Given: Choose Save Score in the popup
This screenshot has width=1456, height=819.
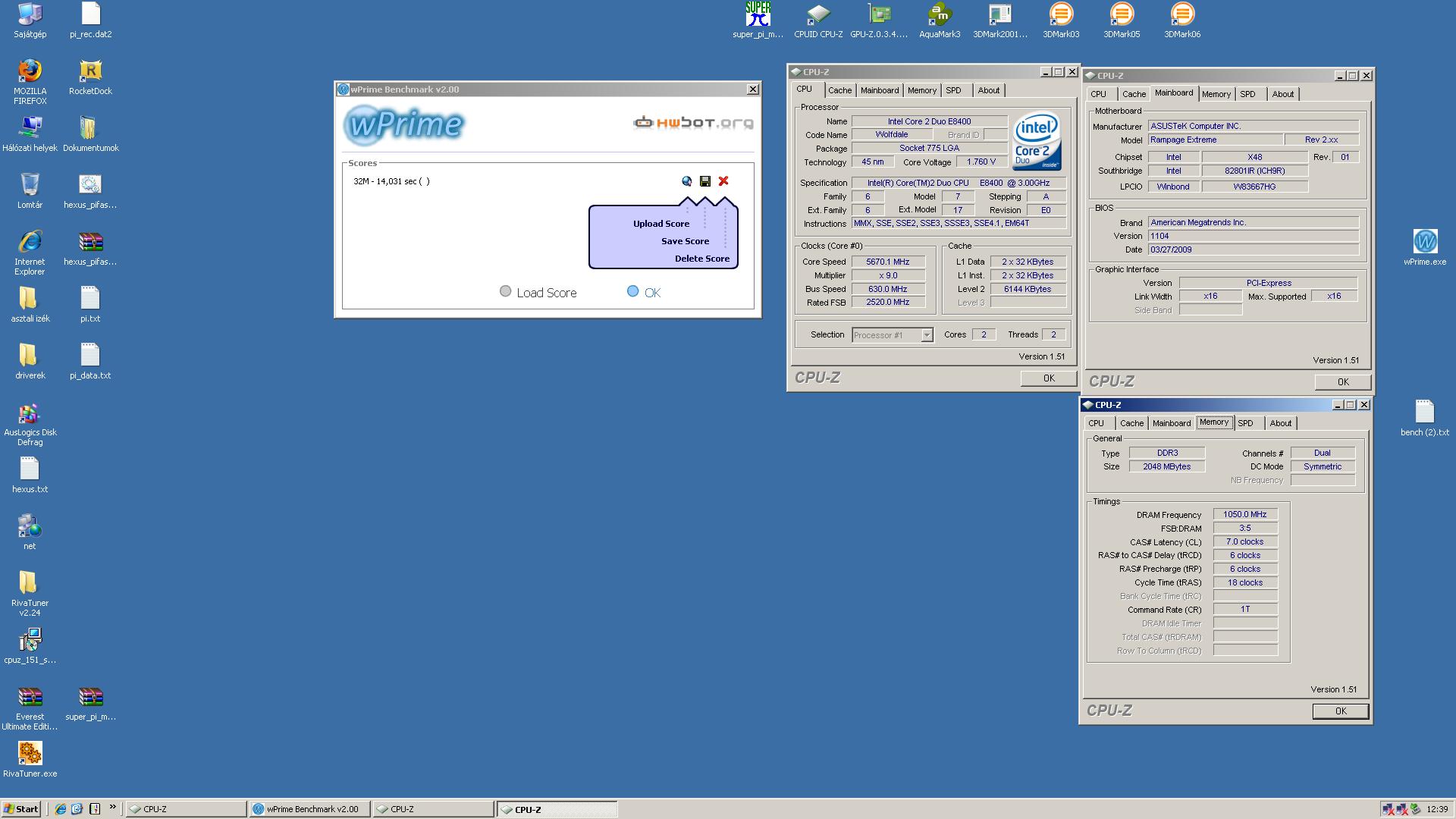Looking at the screenshot, I should click(685, 241).
